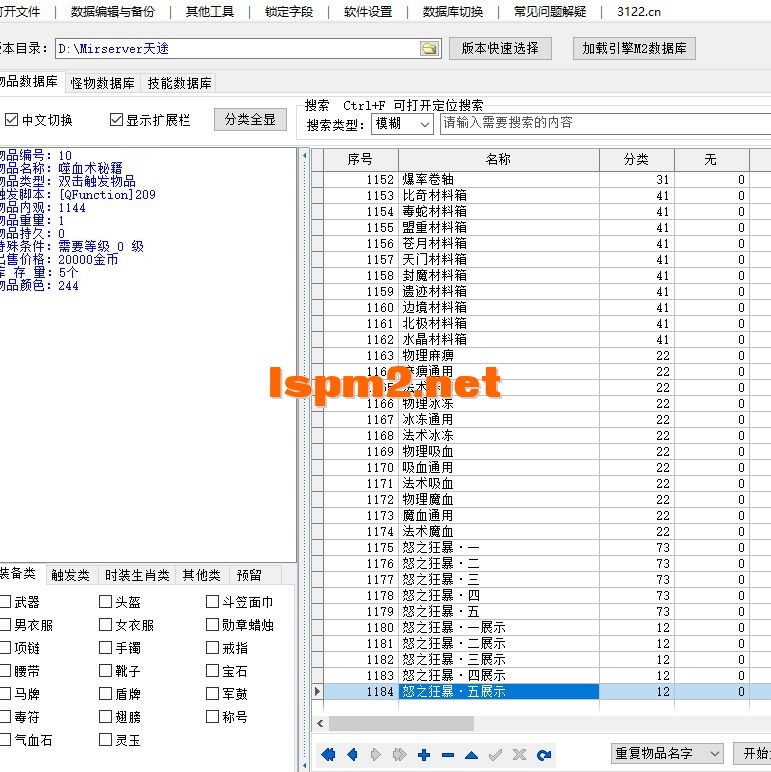Click the 分类全显 button
Screen dimensions: 771x772
(250, 120)
